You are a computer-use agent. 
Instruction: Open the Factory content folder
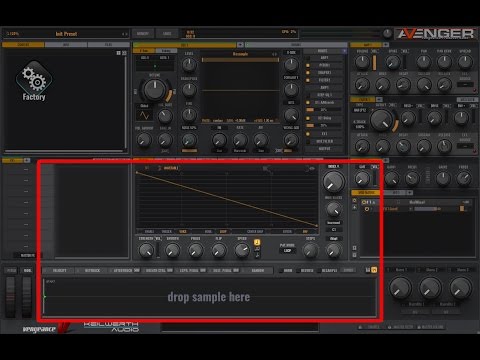(x=34, y=81)
